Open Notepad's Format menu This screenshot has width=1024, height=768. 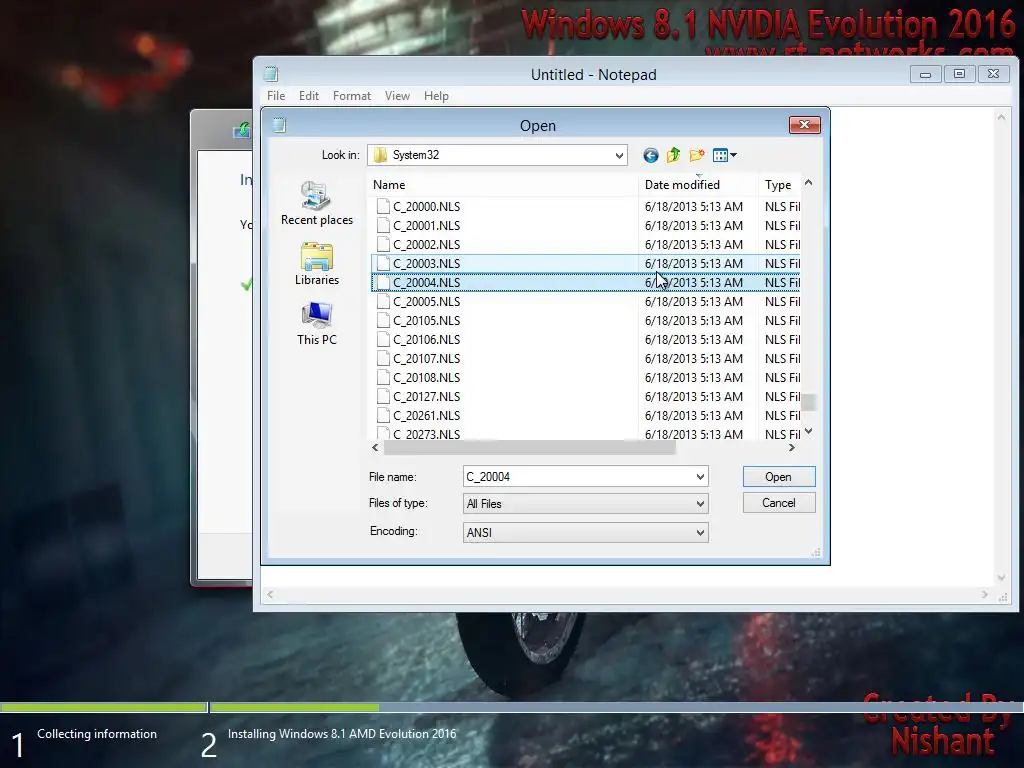pyautogui.click(x=352, y=96)
